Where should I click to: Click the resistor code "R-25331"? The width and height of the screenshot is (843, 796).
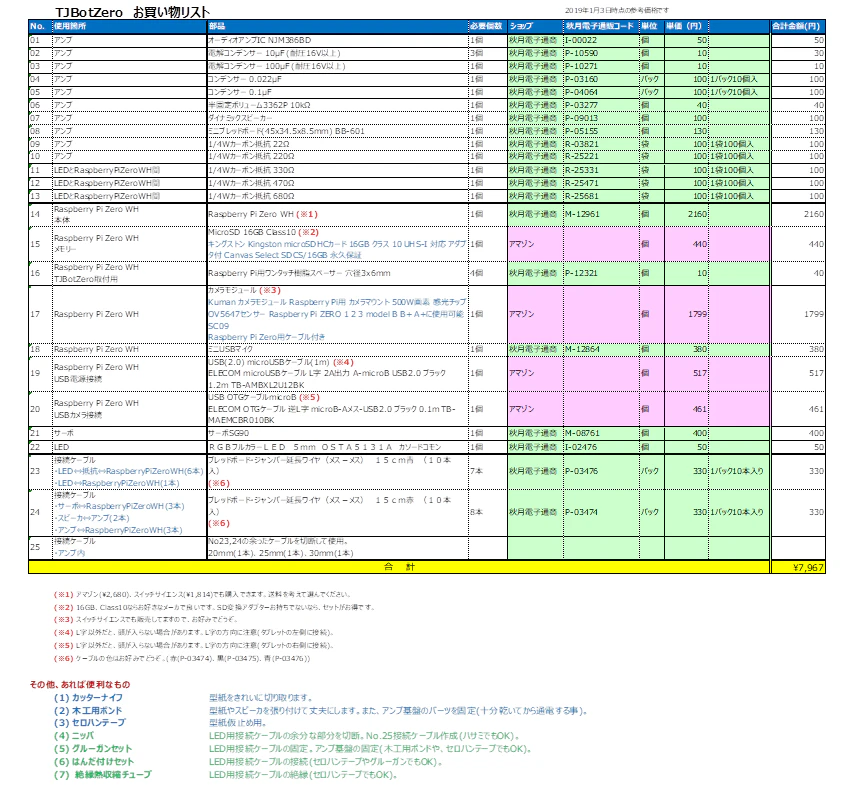[581, 170]
